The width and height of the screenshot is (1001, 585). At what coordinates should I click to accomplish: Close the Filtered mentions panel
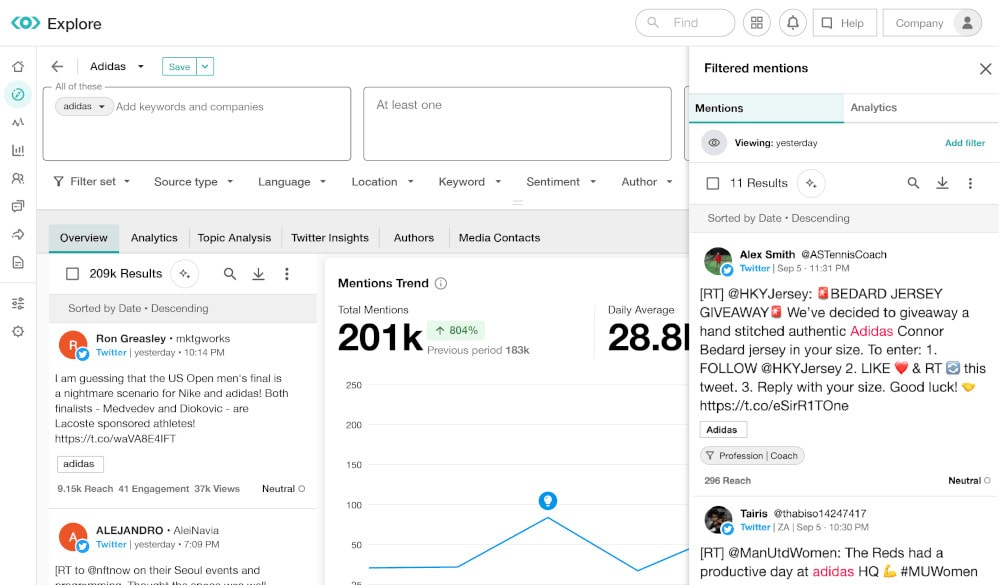pyautogui.click(x=985, y=69)
